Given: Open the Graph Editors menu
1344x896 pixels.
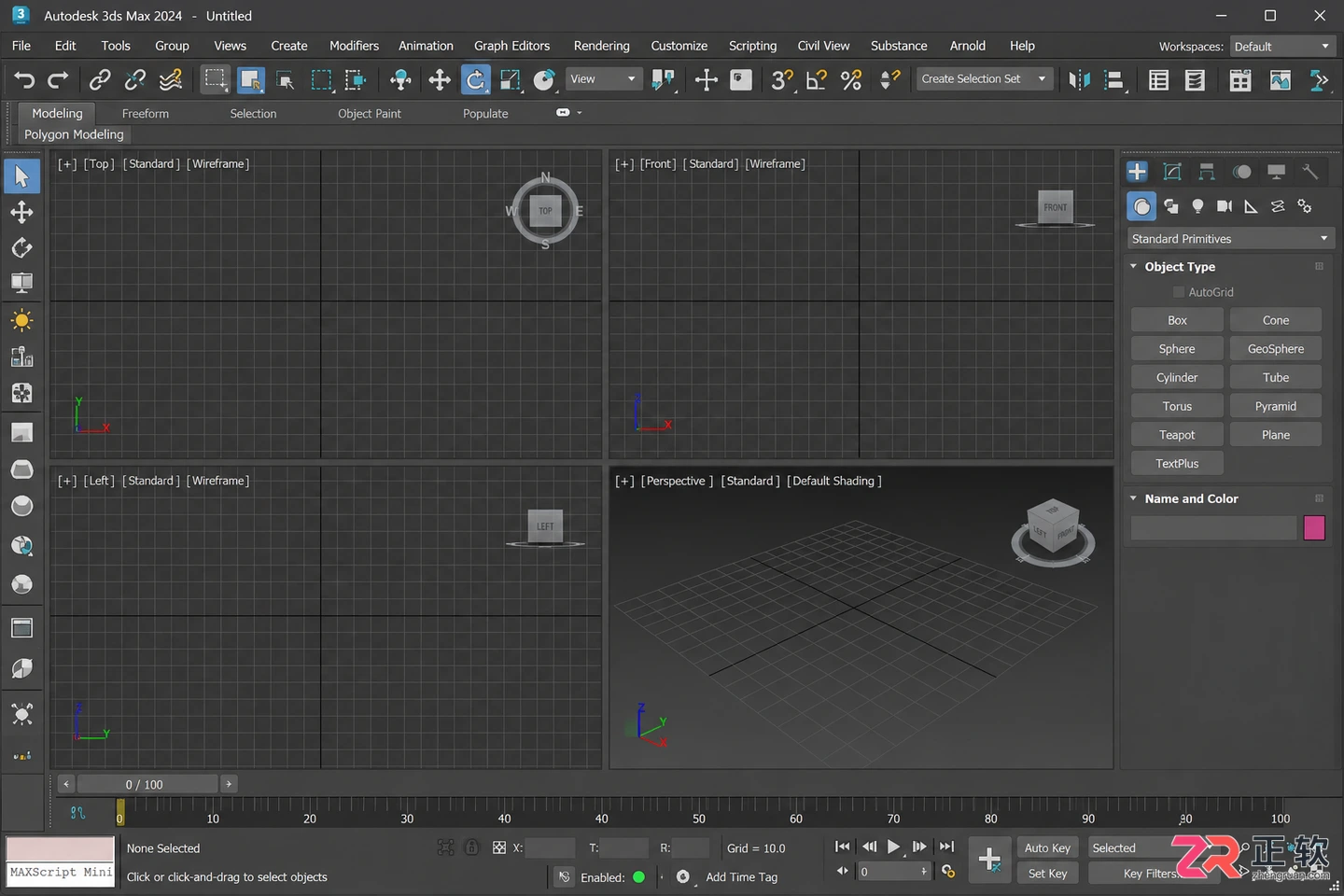Looking at the screenshot, I should pos(511,46).
